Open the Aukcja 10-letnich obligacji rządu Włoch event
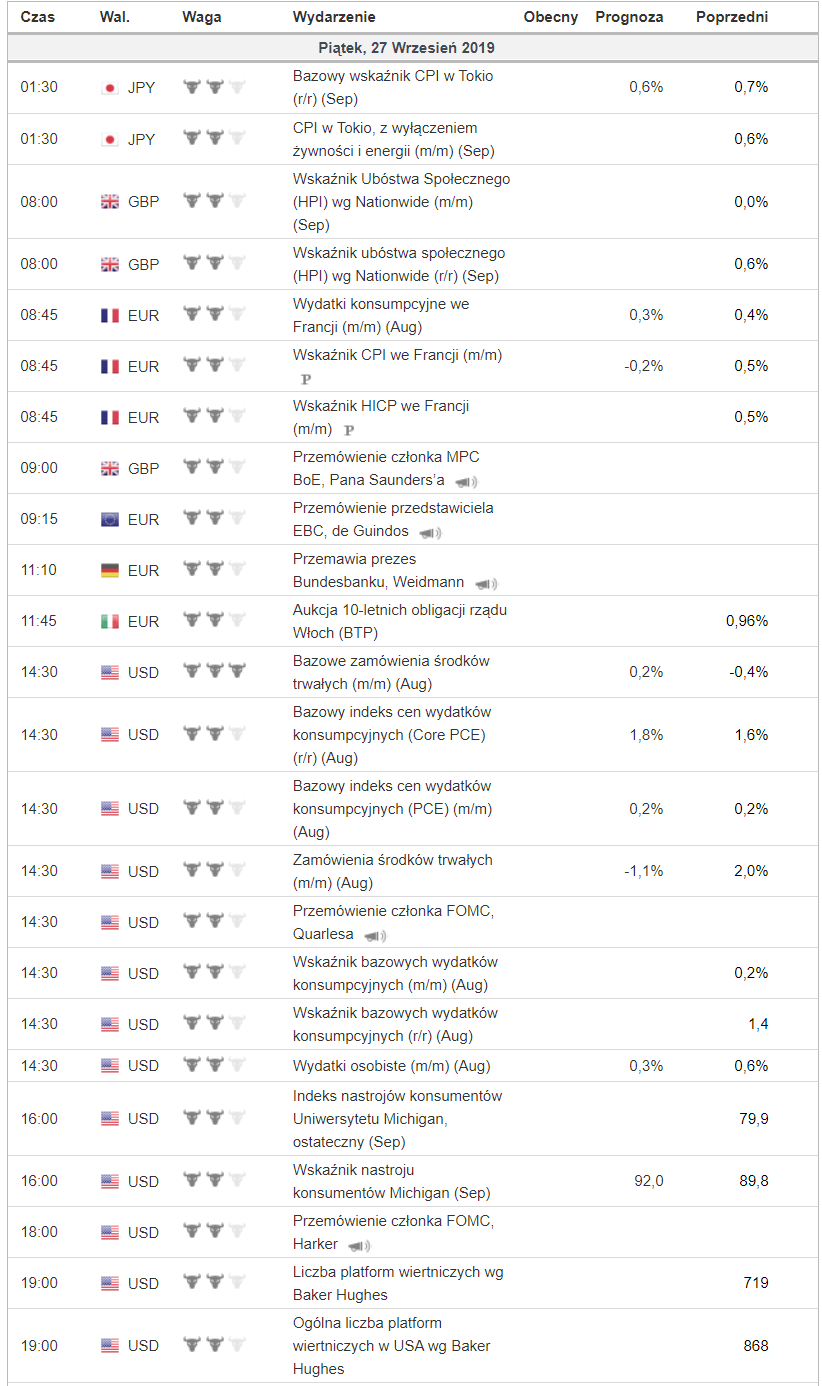Screen dimensions: 822x1386 pos(399,621)
